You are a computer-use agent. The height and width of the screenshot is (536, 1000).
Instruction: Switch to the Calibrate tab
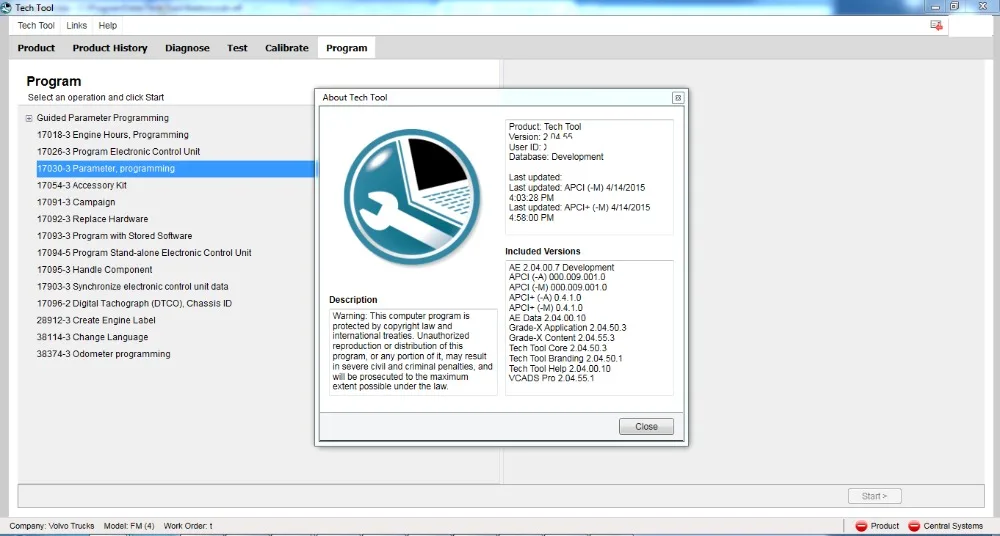[287, 48]
